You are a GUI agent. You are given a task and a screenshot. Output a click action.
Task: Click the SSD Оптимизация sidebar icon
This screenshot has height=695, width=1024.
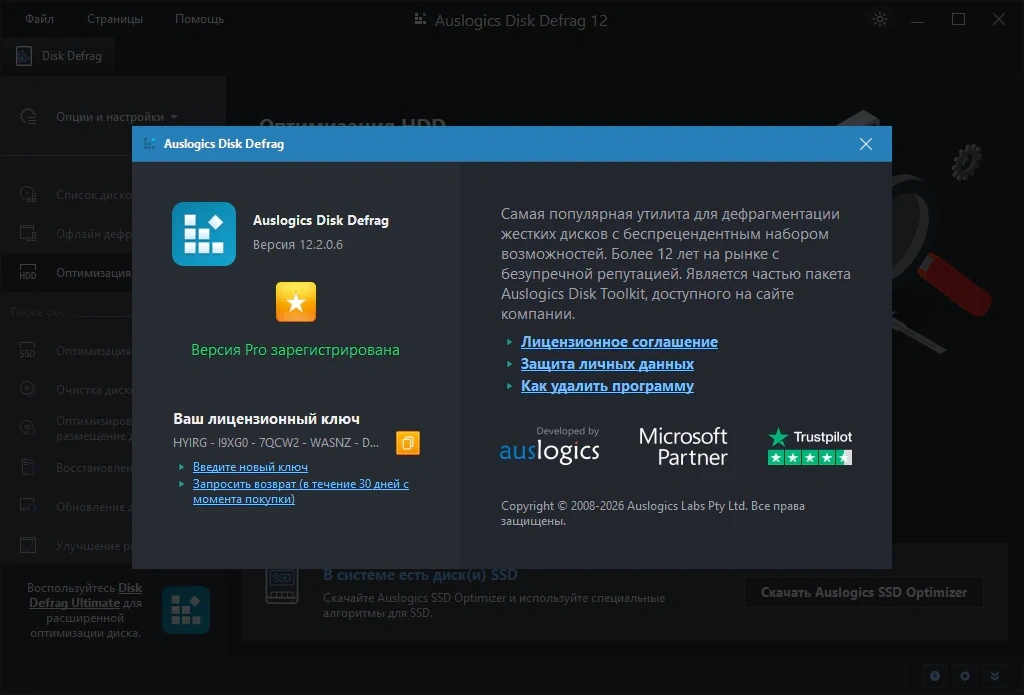click(27, 350)
